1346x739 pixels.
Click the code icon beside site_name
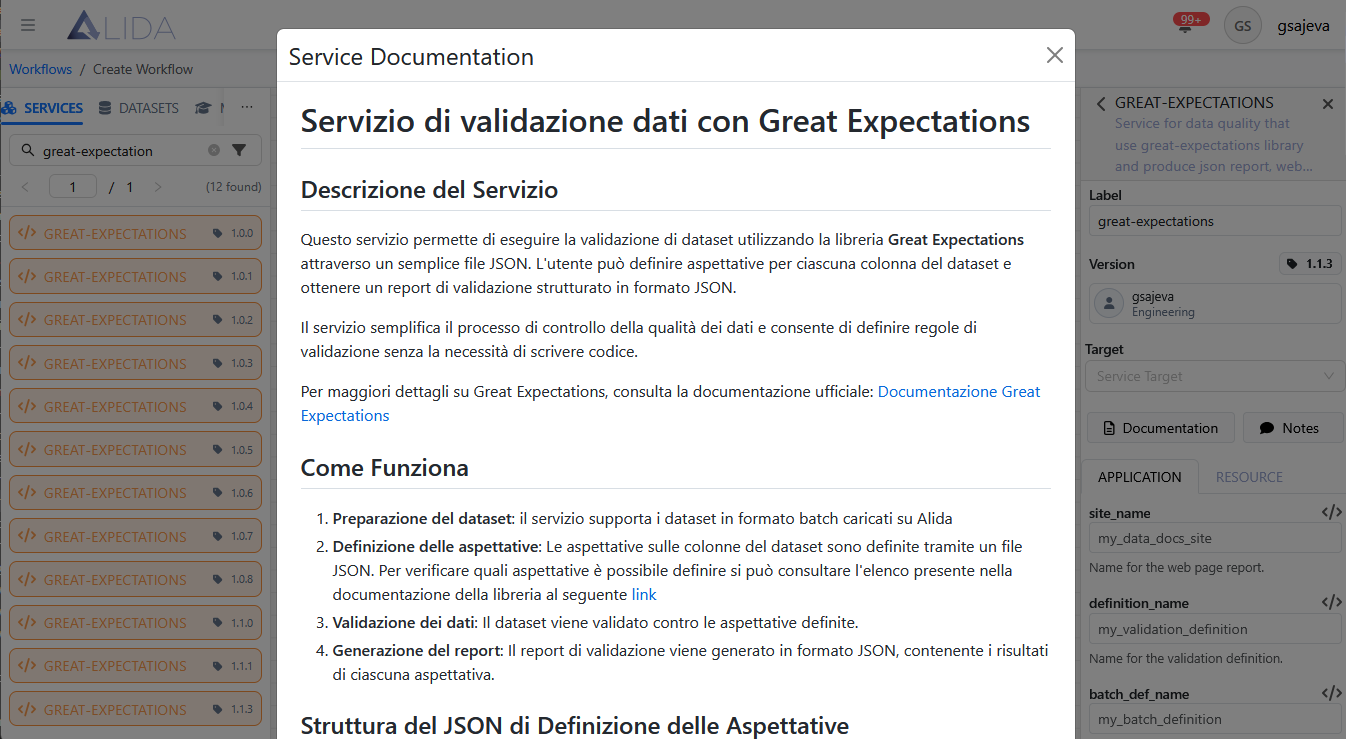(x=1331, y=512)
